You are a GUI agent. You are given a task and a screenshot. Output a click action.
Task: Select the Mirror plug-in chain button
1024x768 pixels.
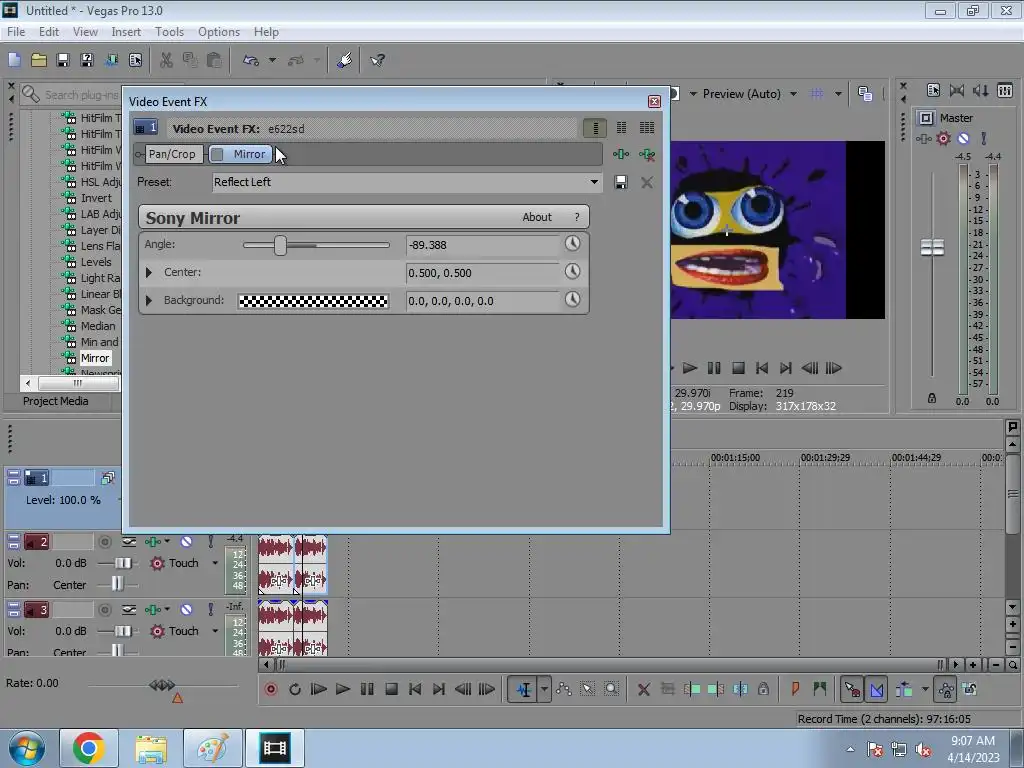[x=240, y=154]
